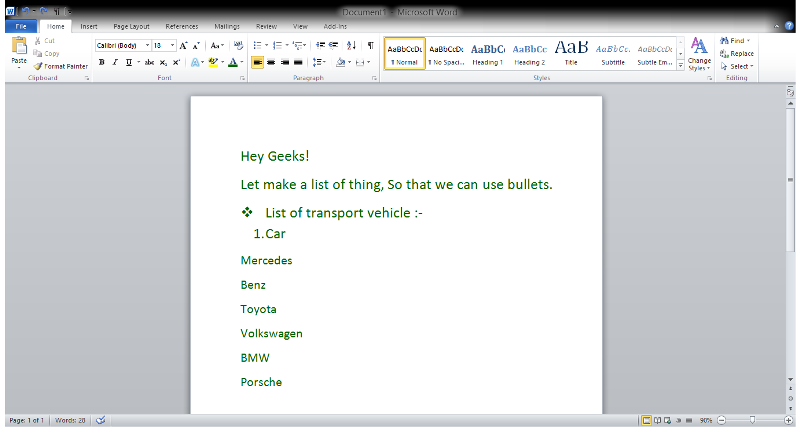Toggle Justify alignment
This screenshot has height=431, width=800.
(298, 62)
